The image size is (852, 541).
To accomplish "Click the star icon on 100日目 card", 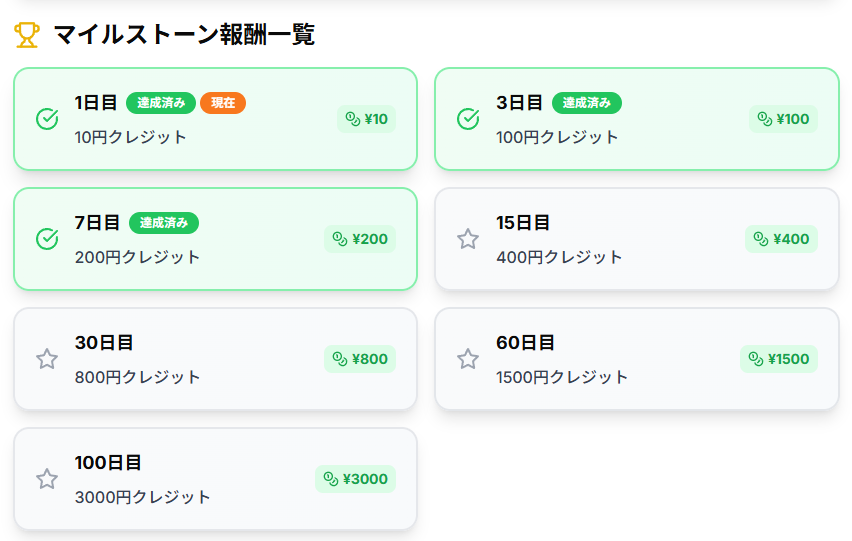I will coord(47,479).
